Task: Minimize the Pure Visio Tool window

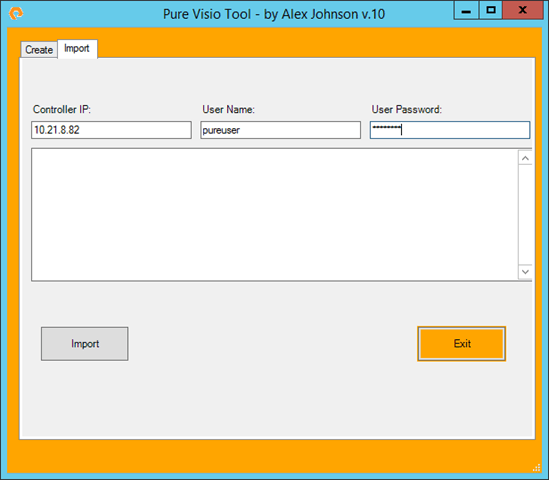Action: (466, 10)
